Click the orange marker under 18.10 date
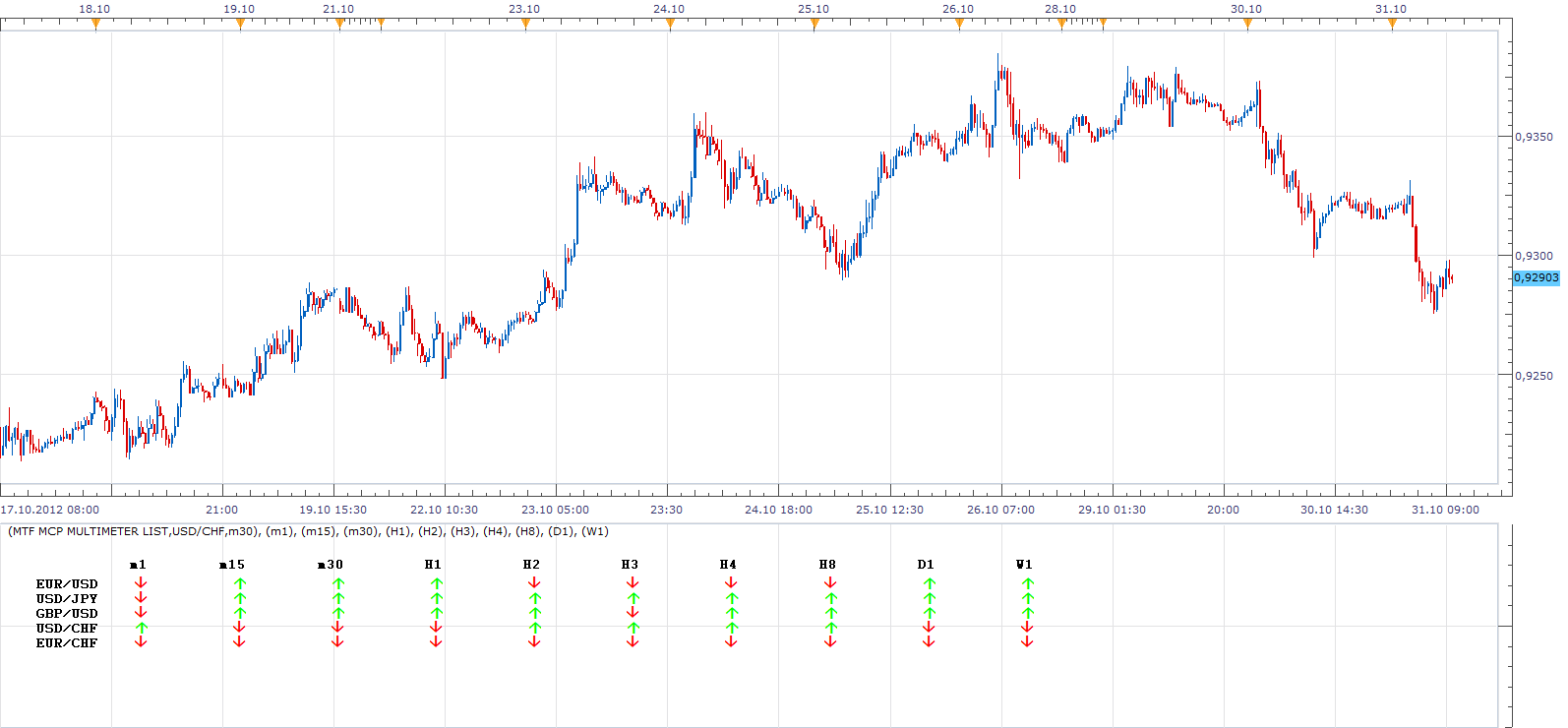Image resolution: width=1568 pixels, height=728 pixels. (95, 25)
